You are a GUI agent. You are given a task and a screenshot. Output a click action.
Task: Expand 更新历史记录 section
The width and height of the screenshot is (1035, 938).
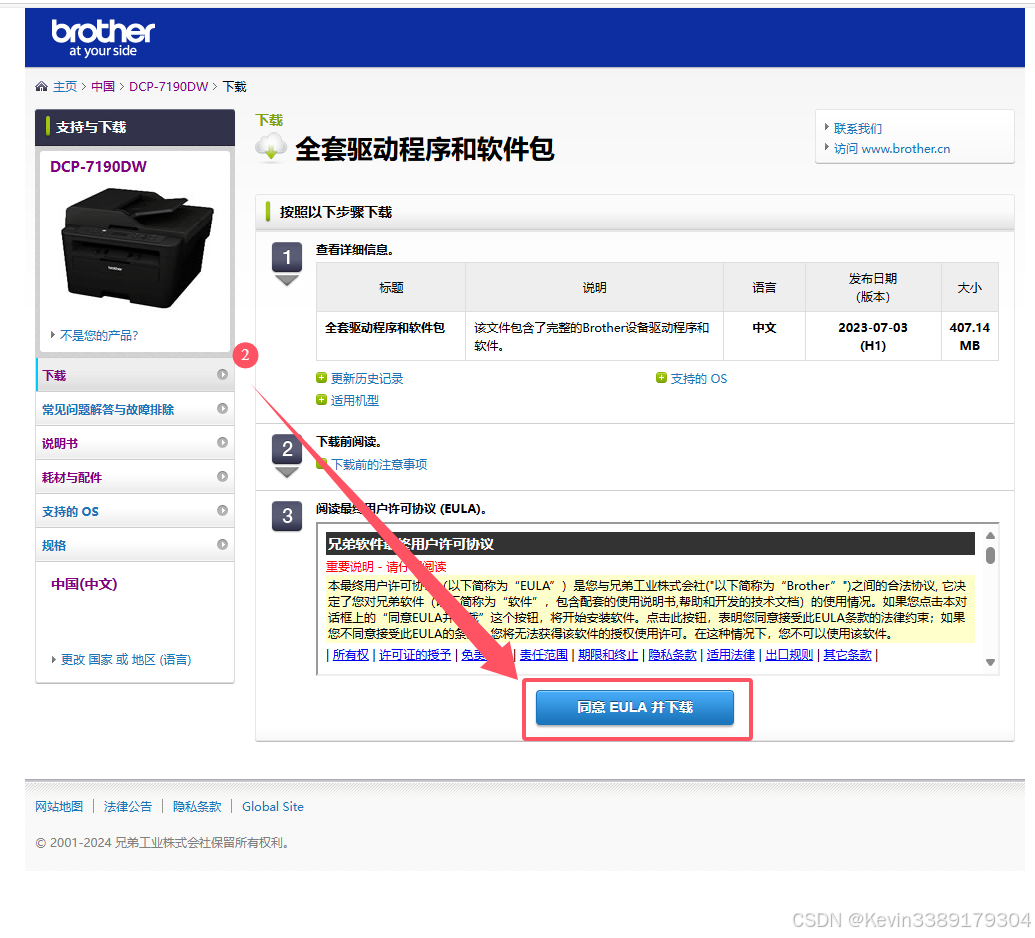pyautogui.click(x=366, y=379)
